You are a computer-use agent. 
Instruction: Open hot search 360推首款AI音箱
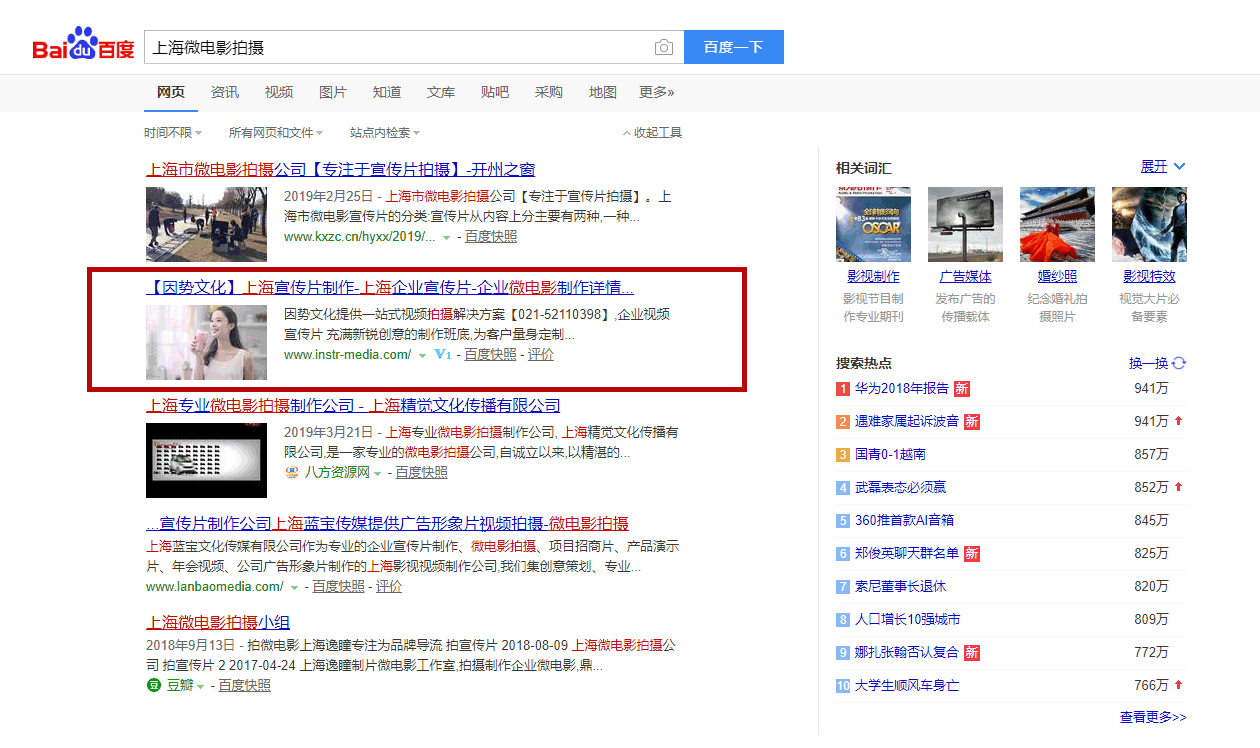(904, 520)
